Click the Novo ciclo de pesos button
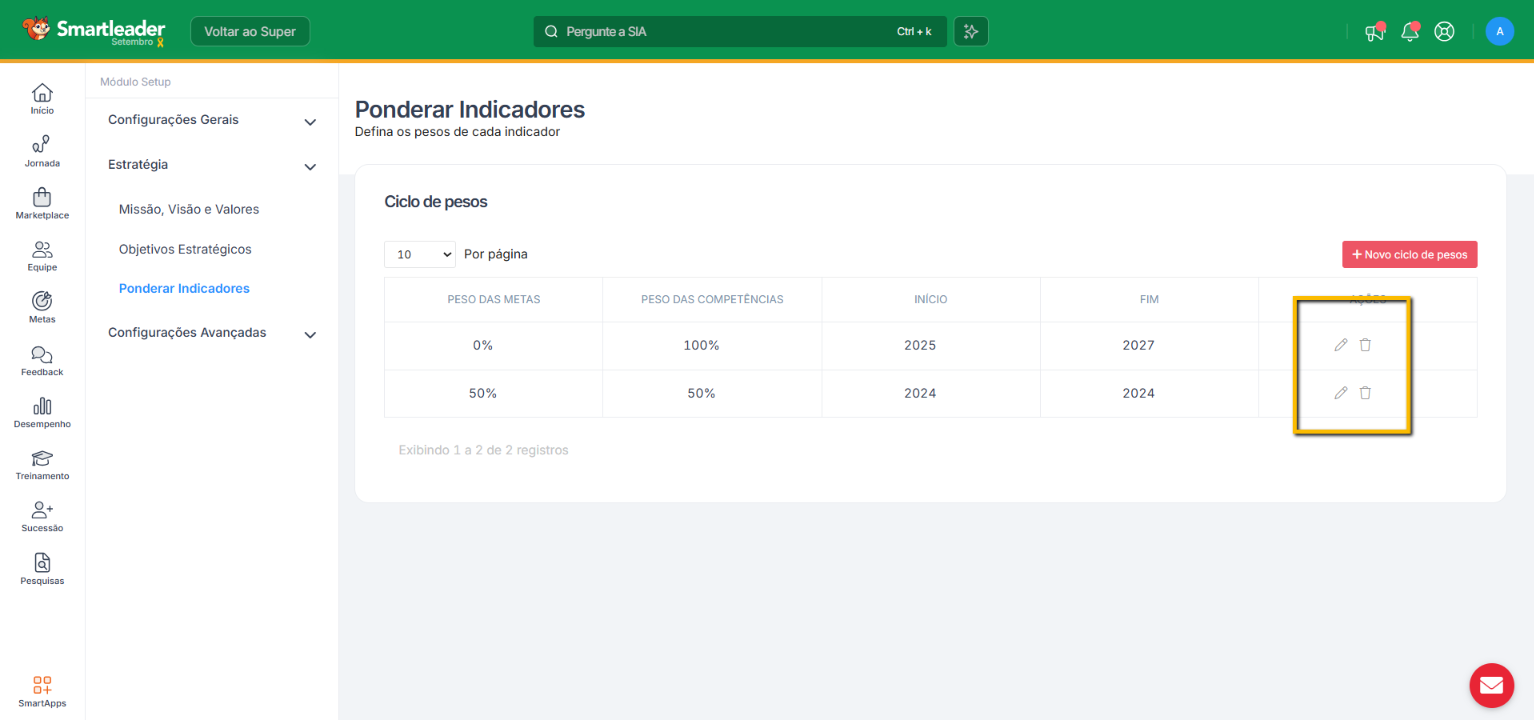This screenshot has height=720, width=1534. [x=1409, y=254]
